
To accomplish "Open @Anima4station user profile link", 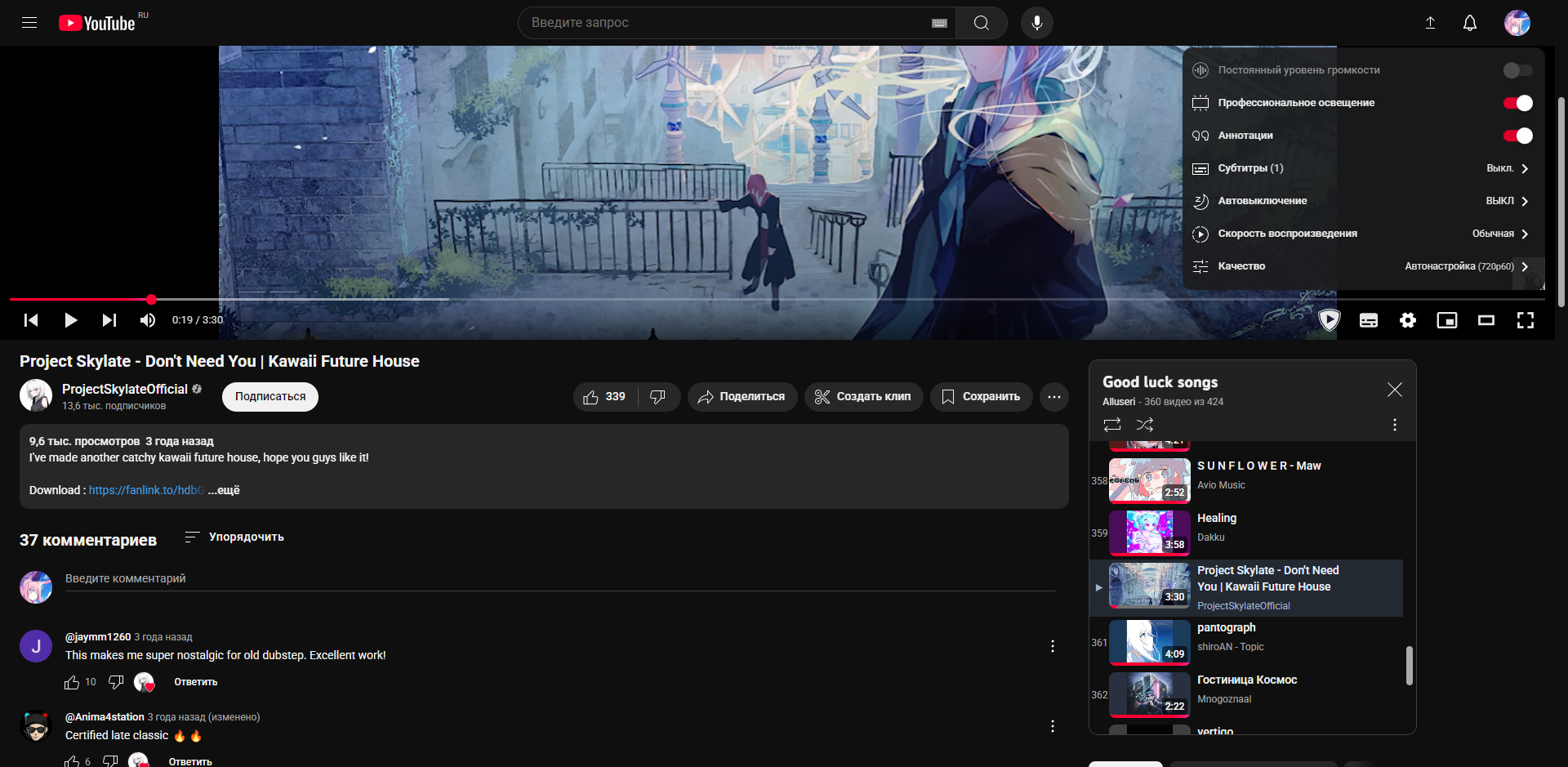I will 105,716.
